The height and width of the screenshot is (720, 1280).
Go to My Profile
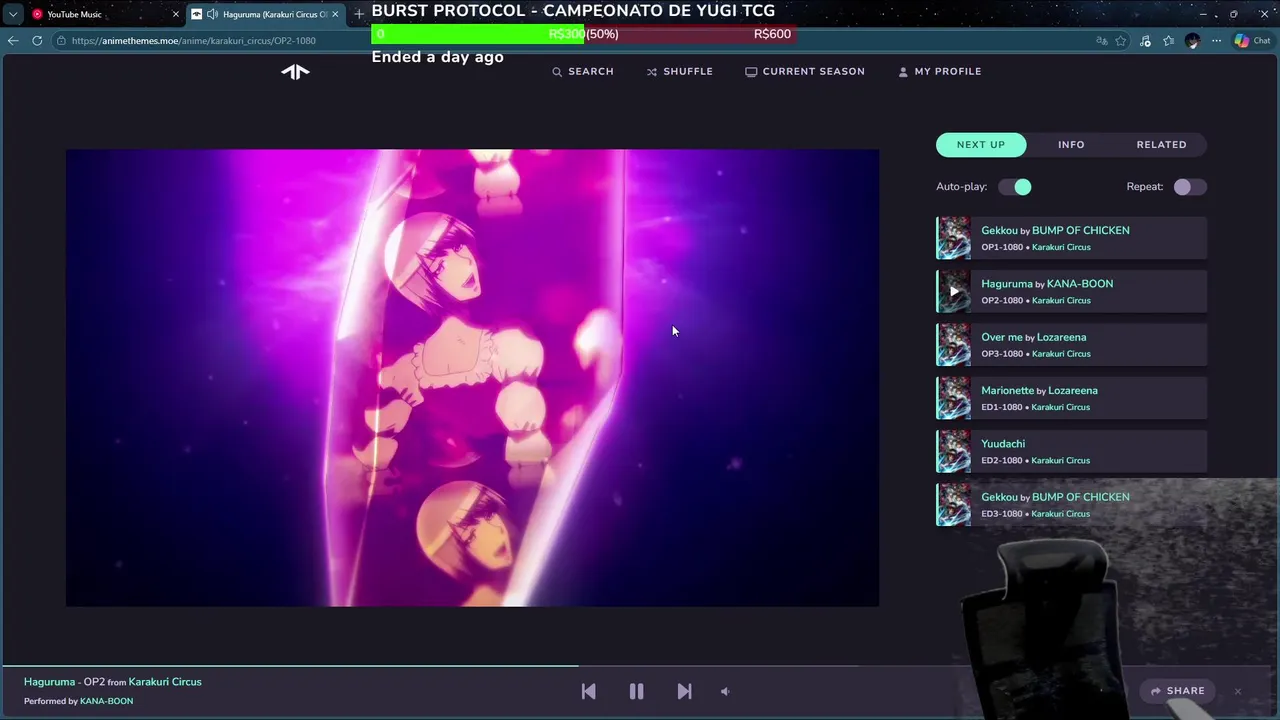(x=940, y=71)
